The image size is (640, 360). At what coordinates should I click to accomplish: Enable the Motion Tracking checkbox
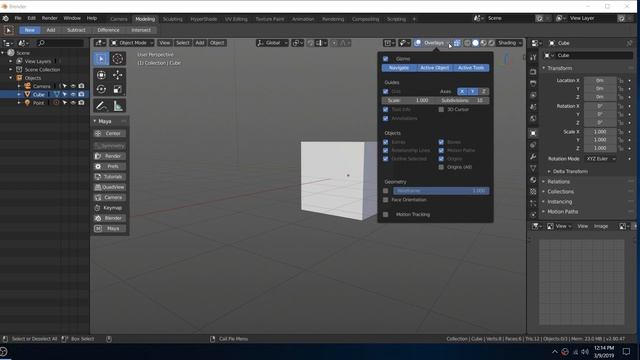pyautogui.click(x=386, y=214)
